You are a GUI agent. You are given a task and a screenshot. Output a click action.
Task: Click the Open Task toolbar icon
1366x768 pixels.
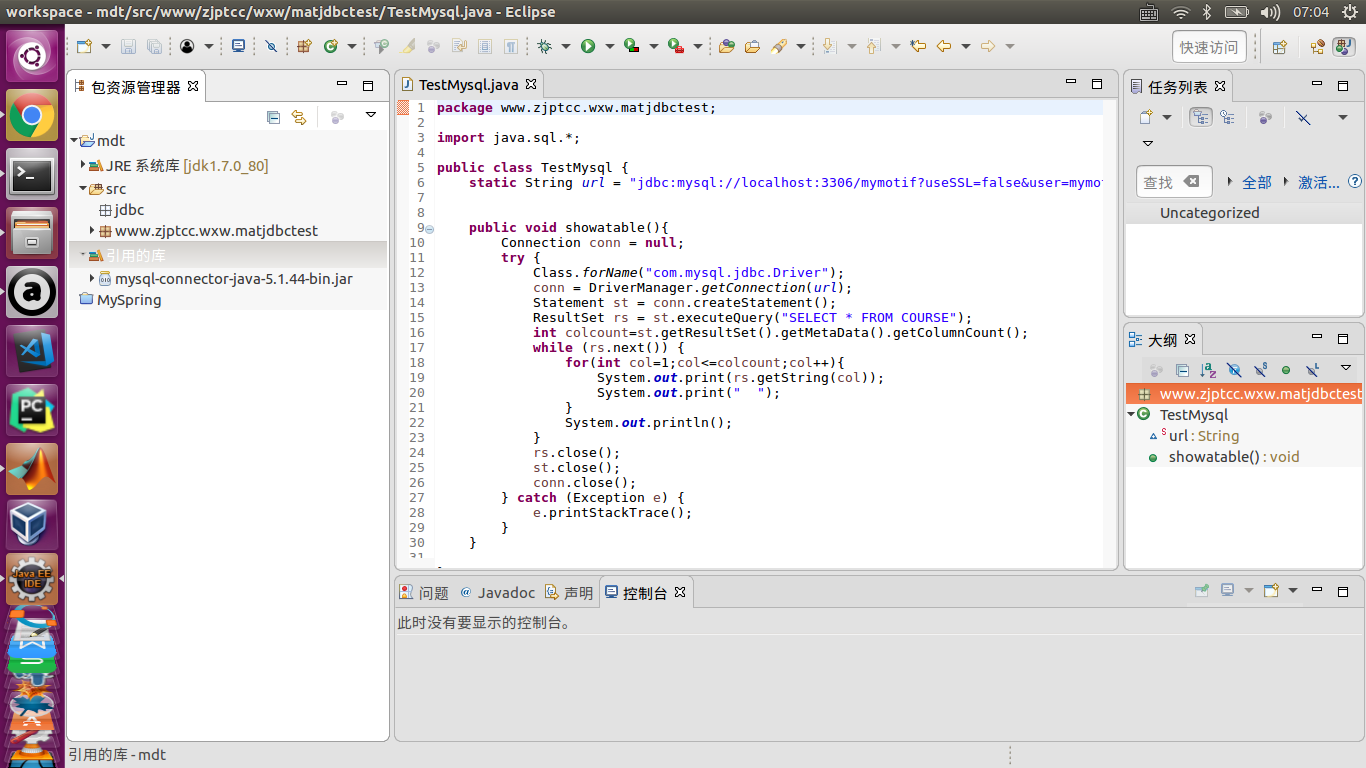point(752,46)
